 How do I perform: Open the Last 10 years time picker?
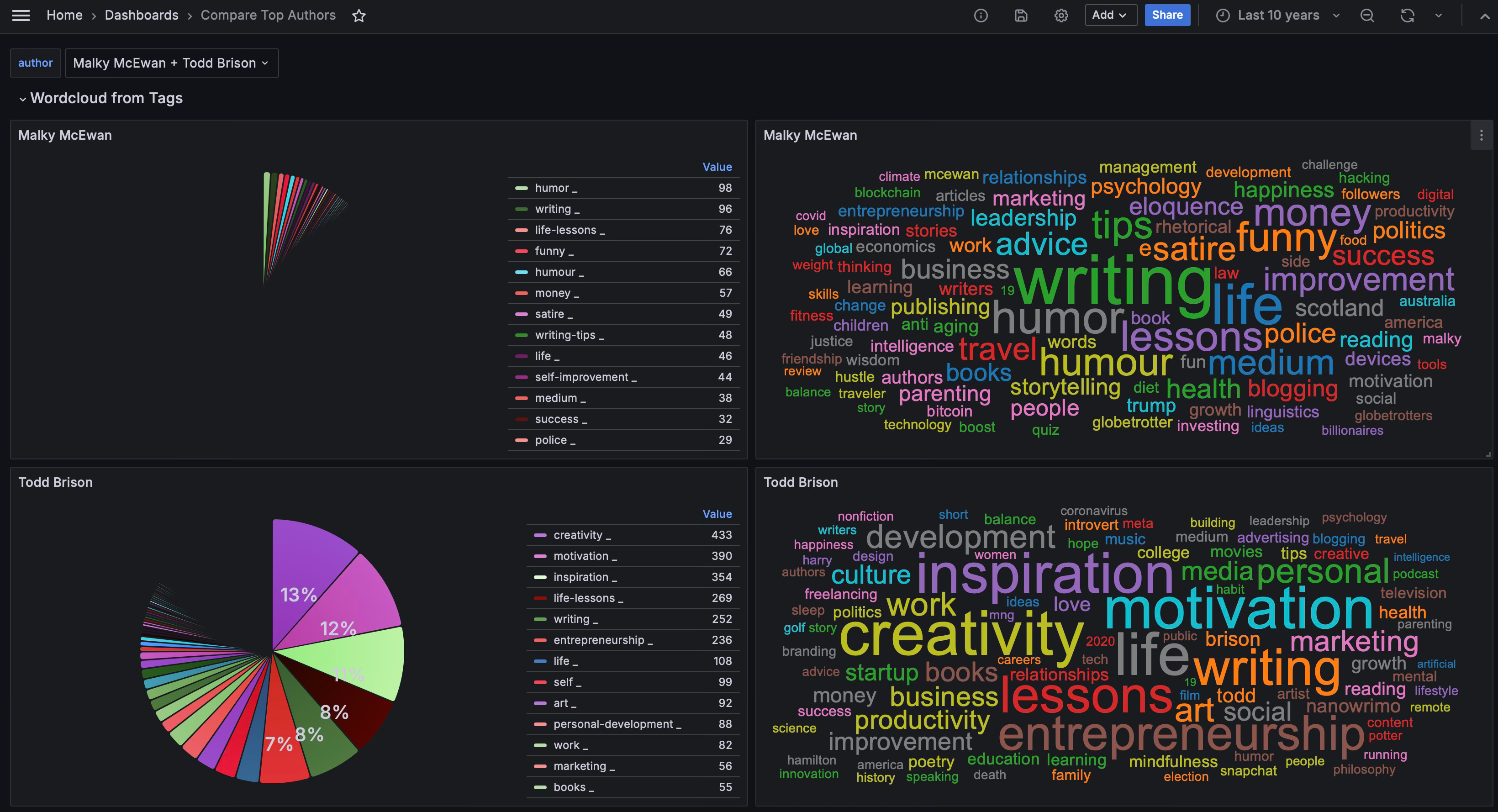coord(1277,16)
